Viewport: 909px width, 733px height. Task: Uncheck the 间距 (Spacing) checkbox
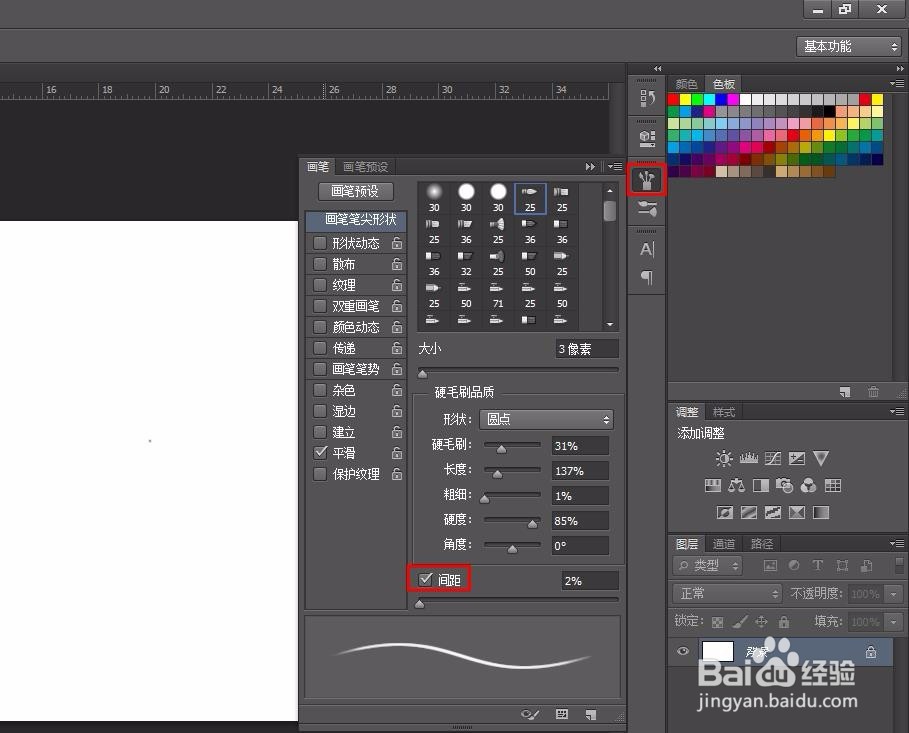click(423, 578)
